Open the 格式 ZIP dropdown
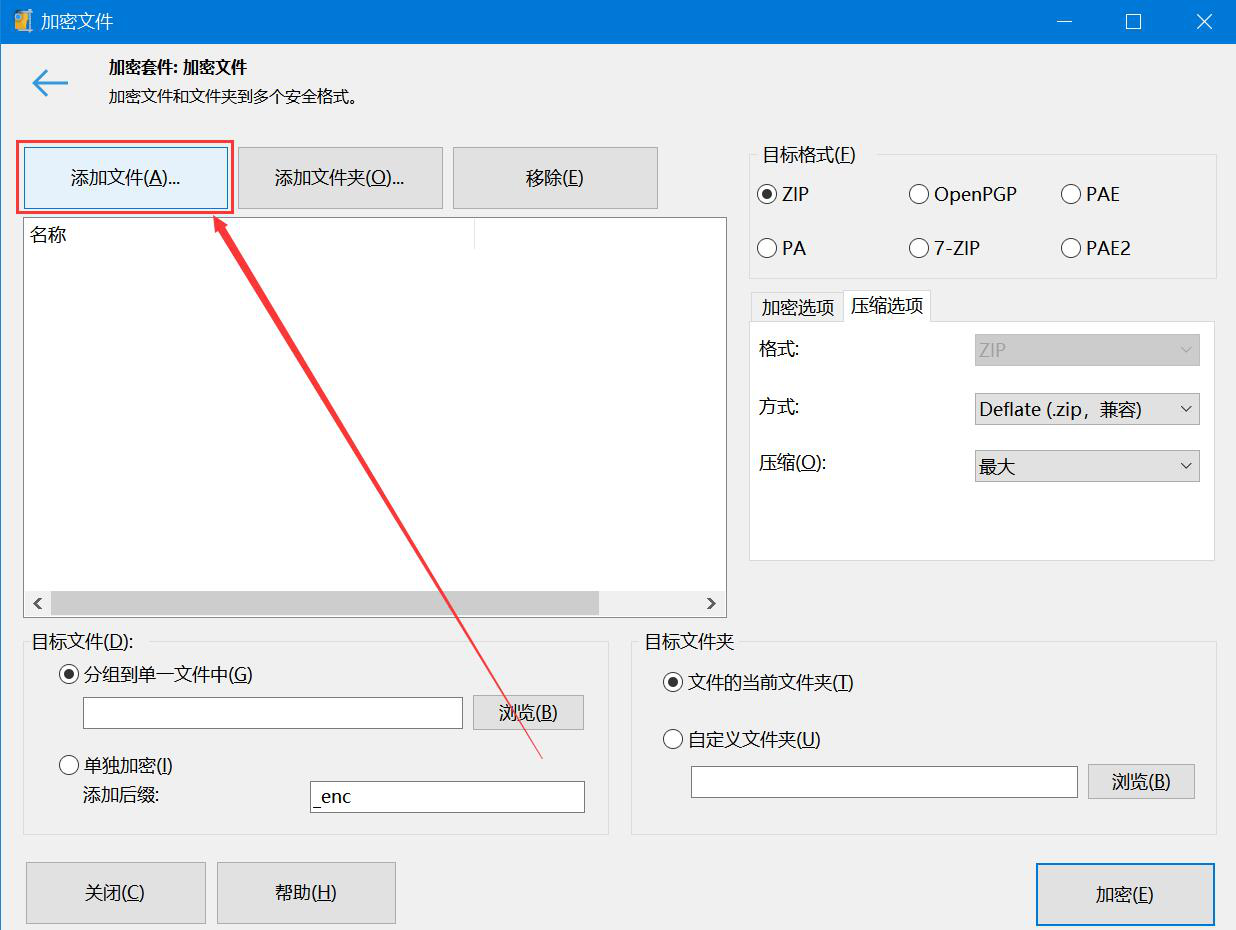 1087,350
